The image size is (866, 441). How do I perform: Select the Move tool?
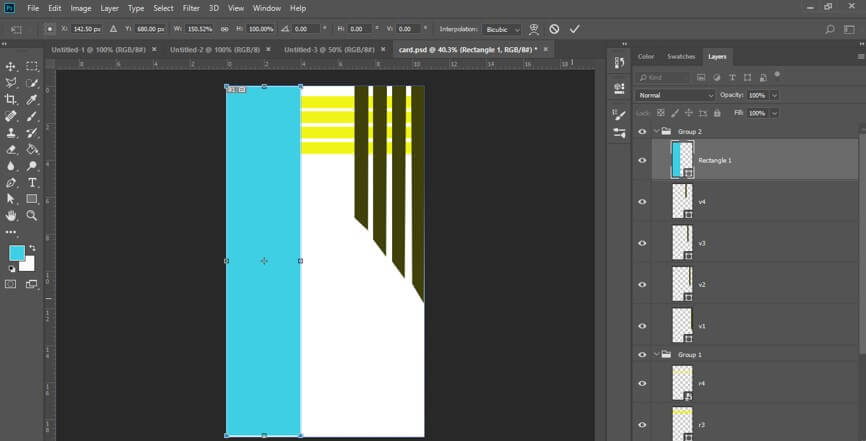click(11, 67)
